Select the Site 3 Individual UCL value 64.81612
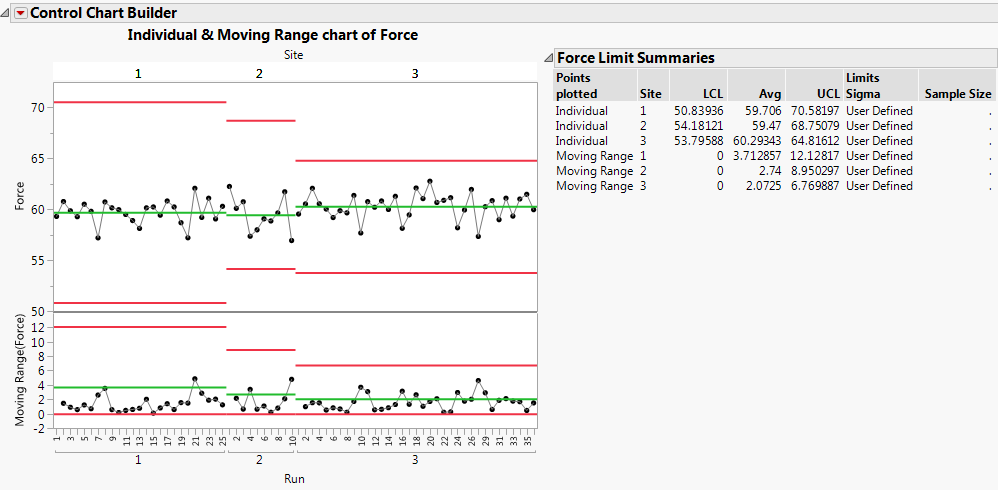This screenshot has height=490, width=998. click(815, 141)
